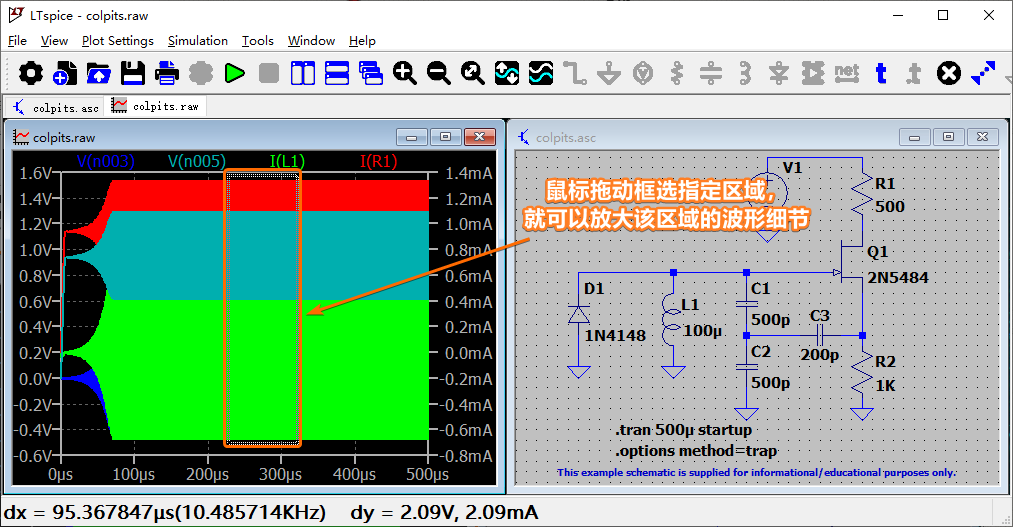Add blue text tool

pos(881,73)
